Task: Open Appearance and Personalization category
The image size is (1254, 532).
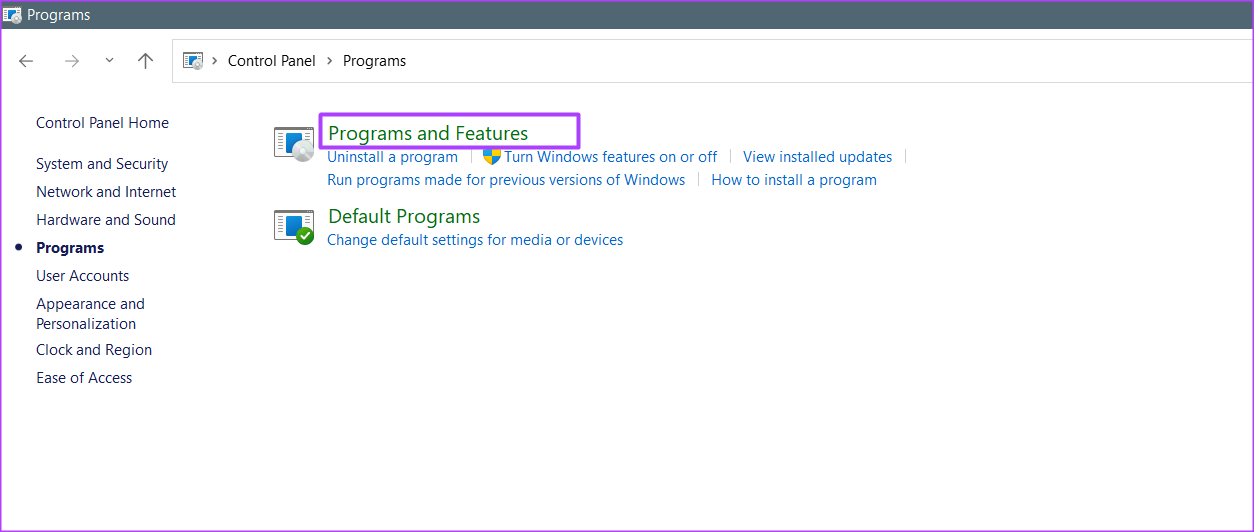Action: 90,314
